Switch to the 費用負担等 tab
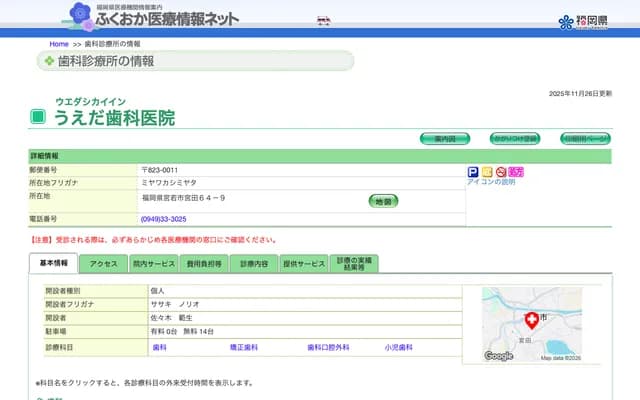This screenshot has width=640, height=400. tap(203, 264)
